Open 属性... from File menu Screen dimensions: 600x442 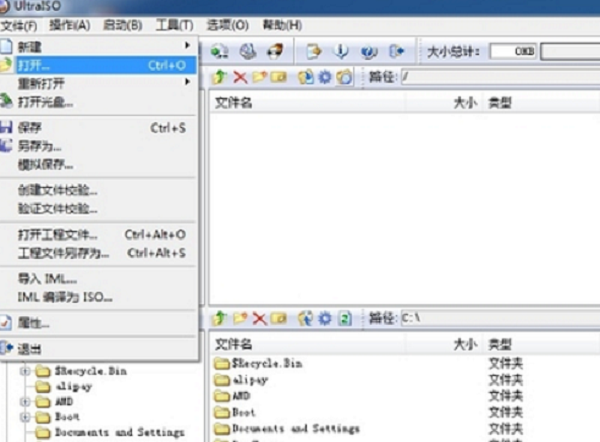click(x=99, y=323)
